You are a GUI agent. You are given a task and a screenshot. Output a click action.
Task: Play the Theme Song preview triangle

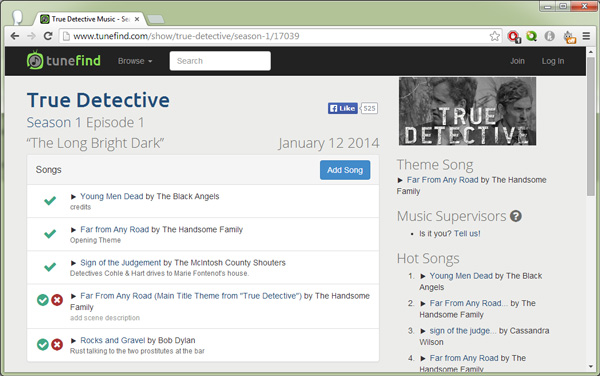(x=400, y=180)
